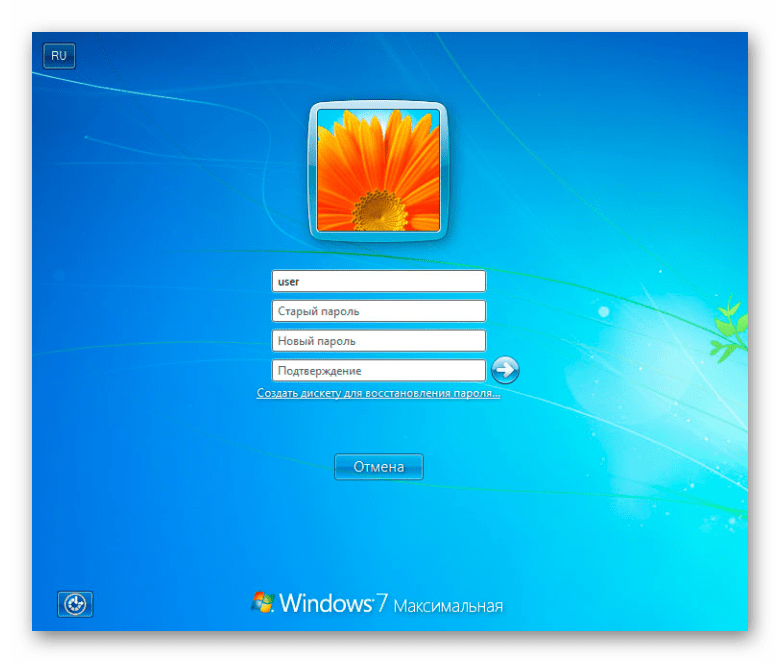Submit password change with the arrow button
The width and height of the screenshot is (780, 663).
[x=506, y=370]
